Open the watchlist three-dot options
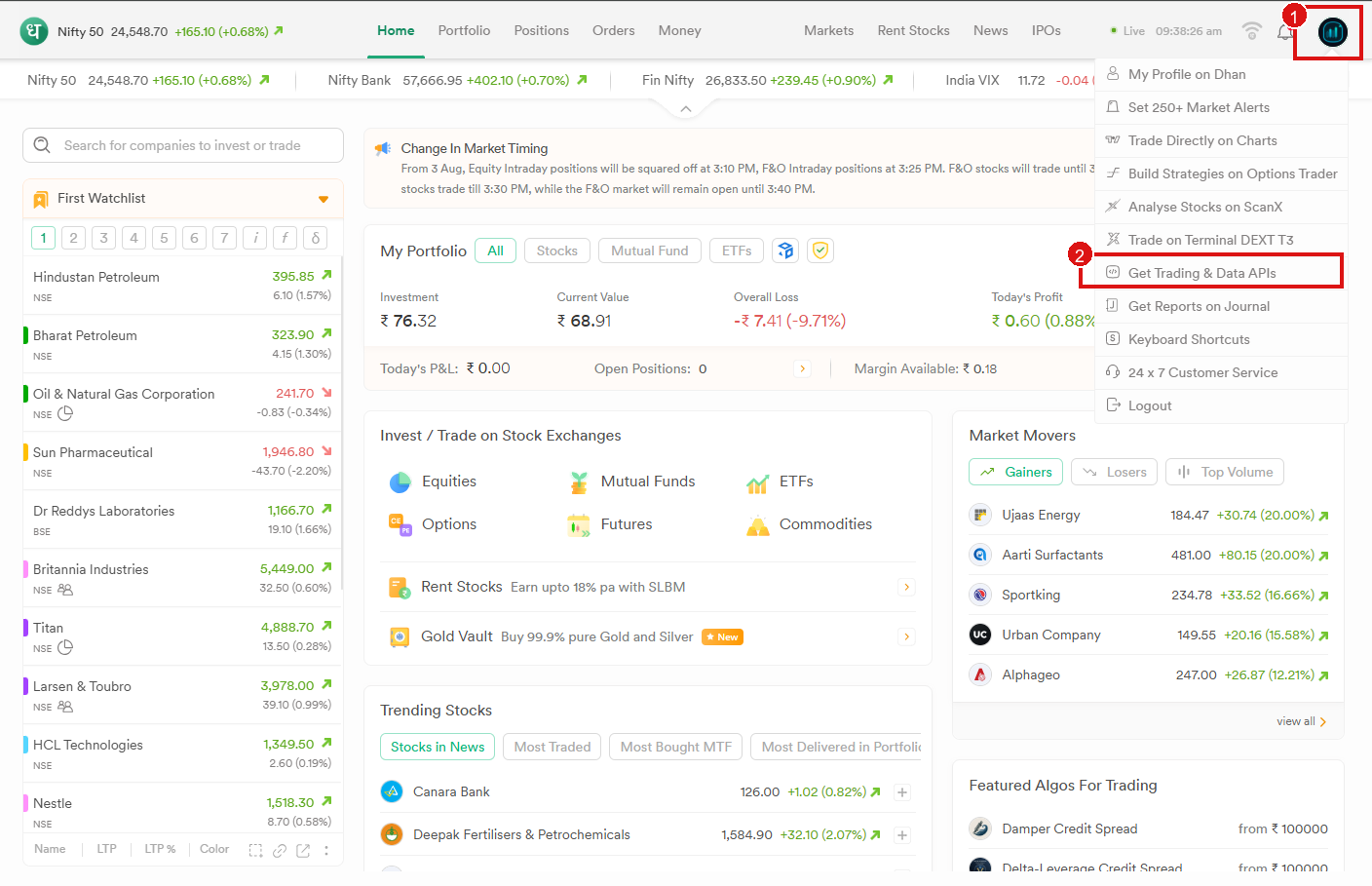 326,850
